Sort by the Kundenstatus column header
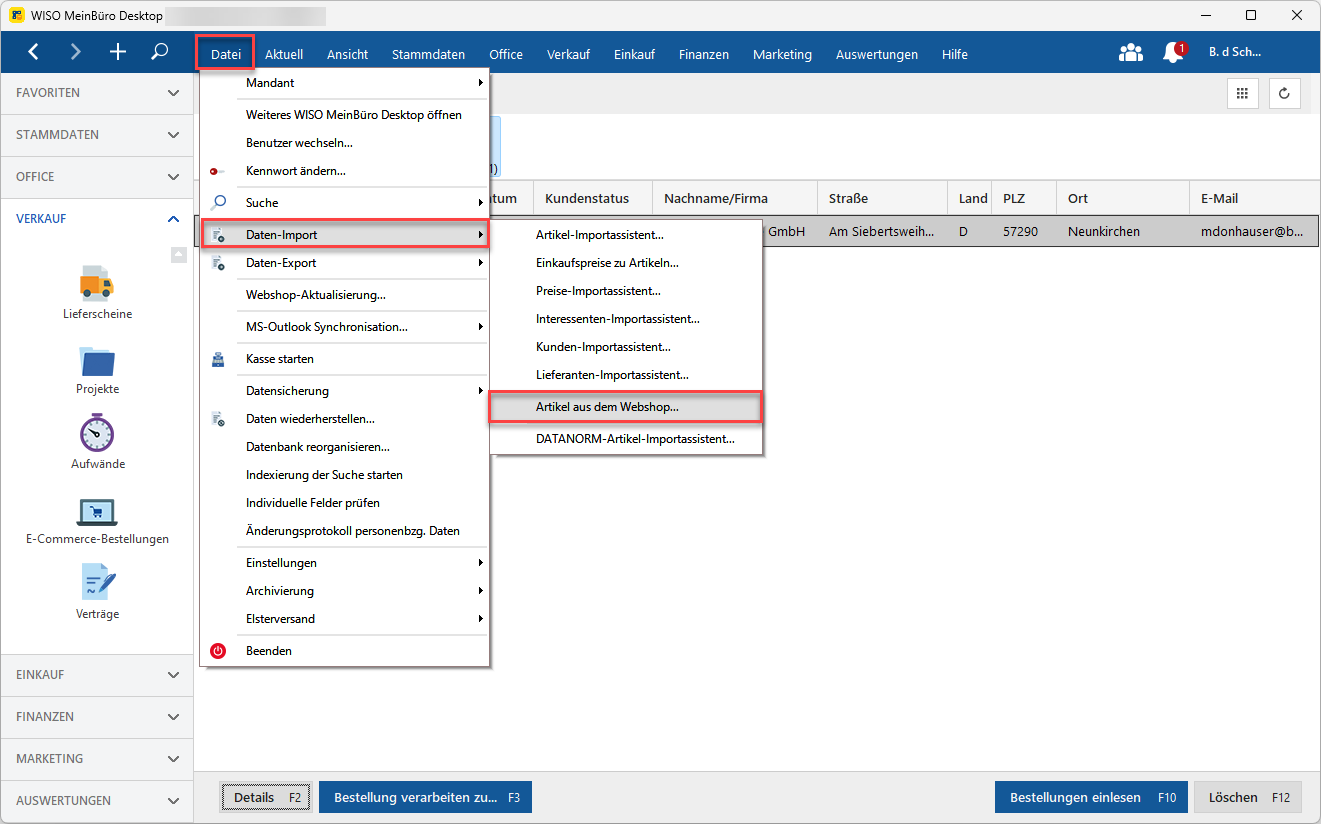The height and width of the screenshot is (824, 1321). click(x=593, y=198)
